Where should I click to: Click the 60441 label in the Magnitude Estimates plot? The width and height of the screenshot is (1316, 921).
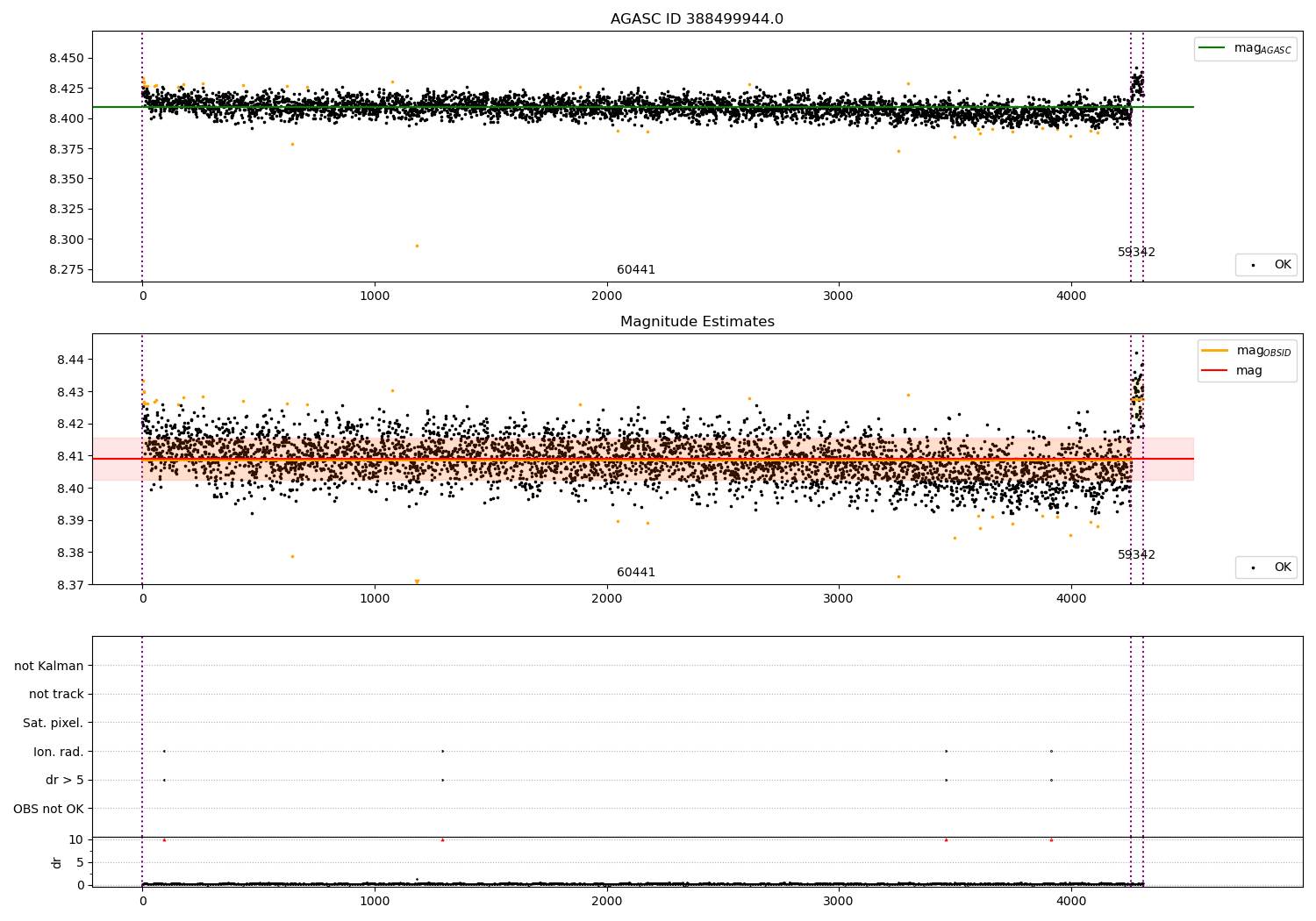[x=636, y=573]
